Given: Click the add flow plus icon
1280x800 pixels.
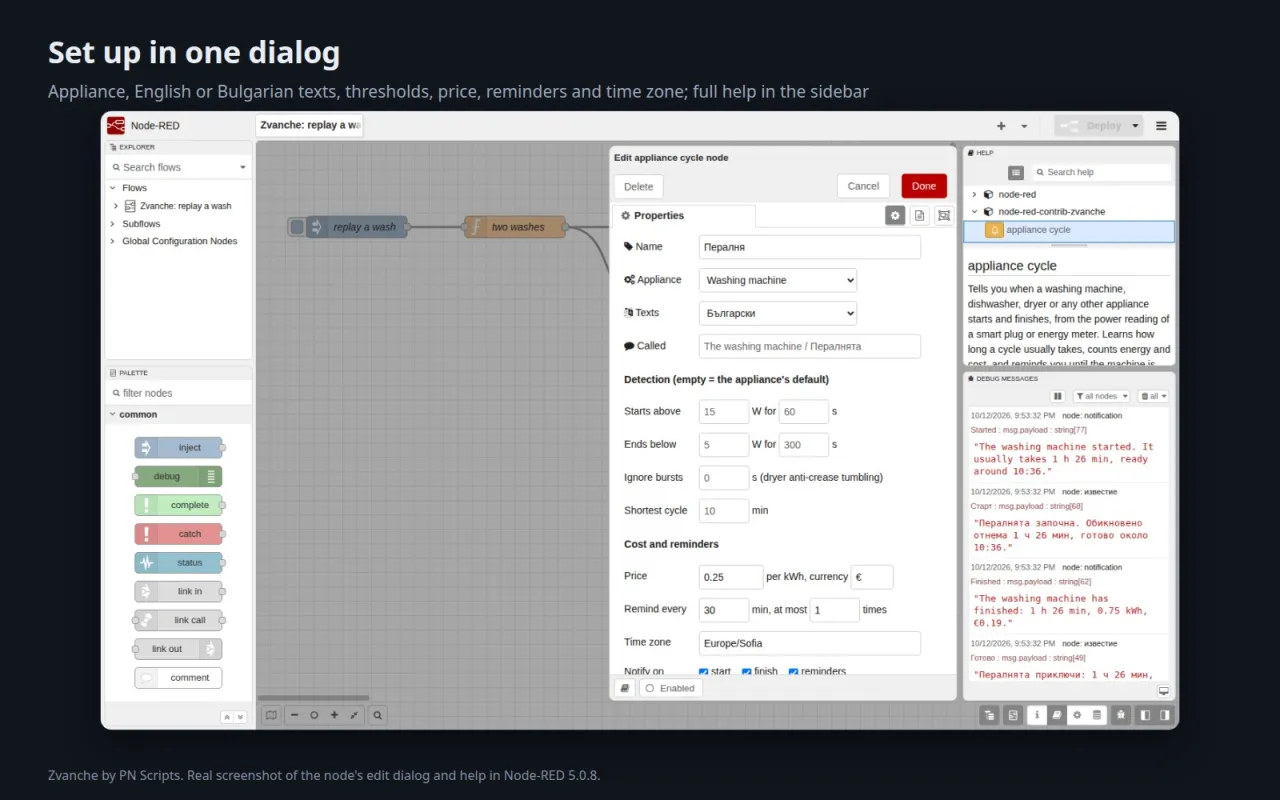Looking at the screenshot, I should click(x=1001, y=126).
